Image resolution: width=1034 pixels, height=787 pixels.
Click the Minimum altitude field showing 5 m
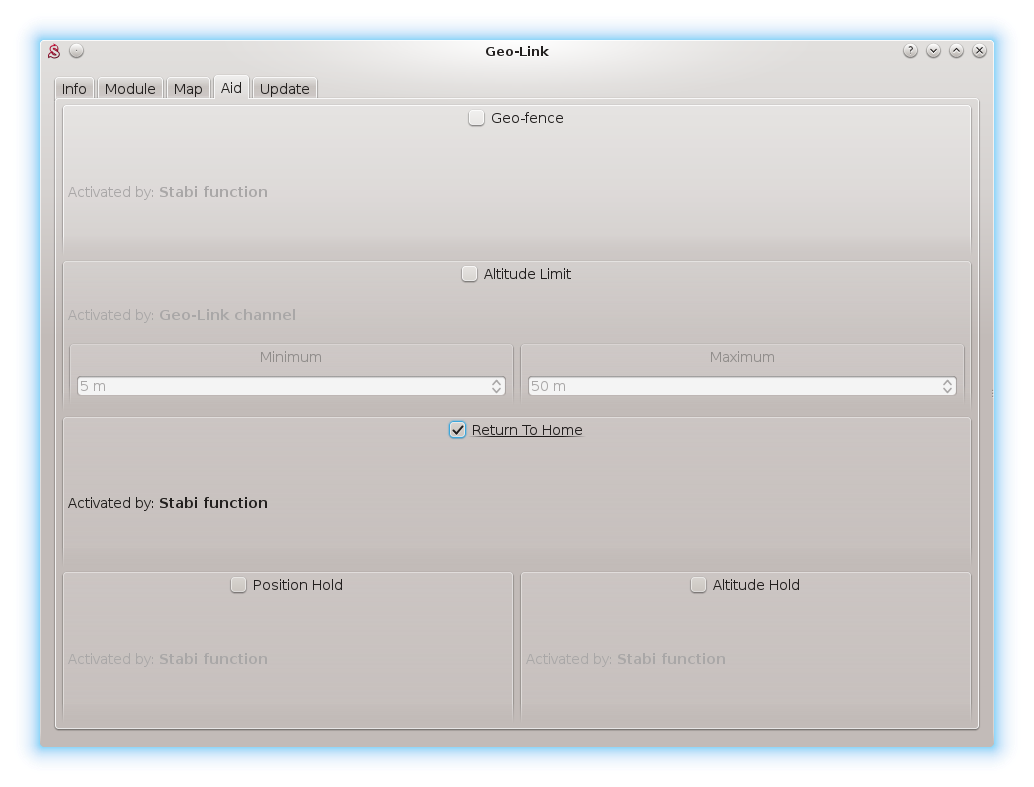click(280, 386)
